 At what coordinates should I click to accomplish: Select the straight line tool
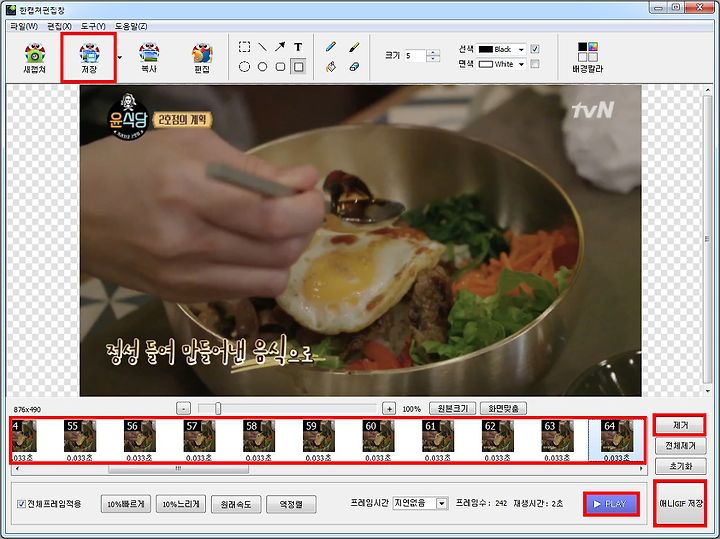[x=262, y=46]
